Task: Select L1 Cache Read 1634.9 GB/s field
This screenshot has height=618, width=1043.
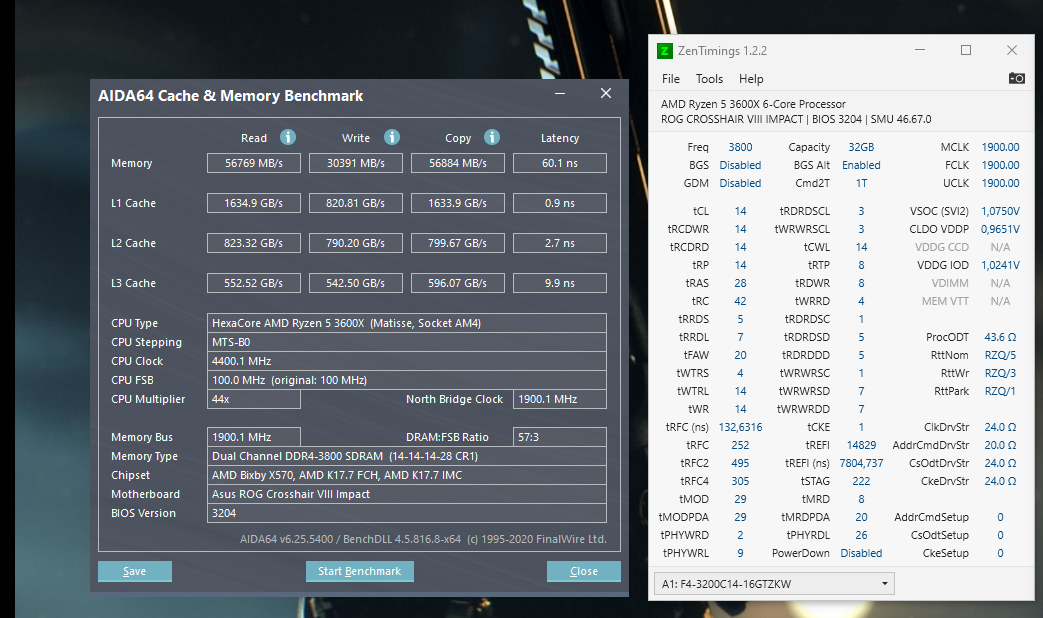Action: (x=253, y=203)
